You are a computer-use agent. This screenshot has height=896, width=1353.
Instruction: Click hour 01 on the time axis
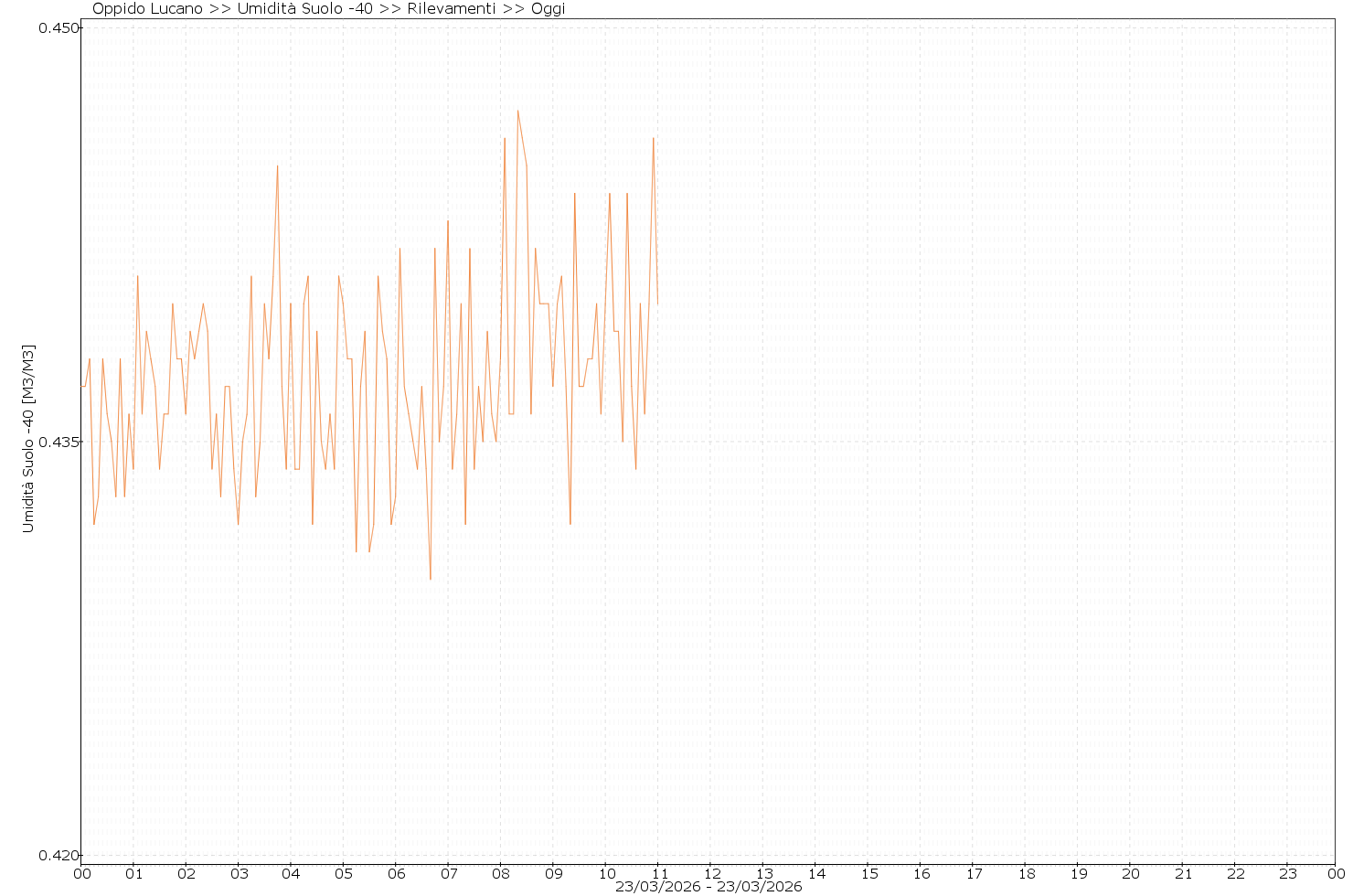click(x=133, y=873)
